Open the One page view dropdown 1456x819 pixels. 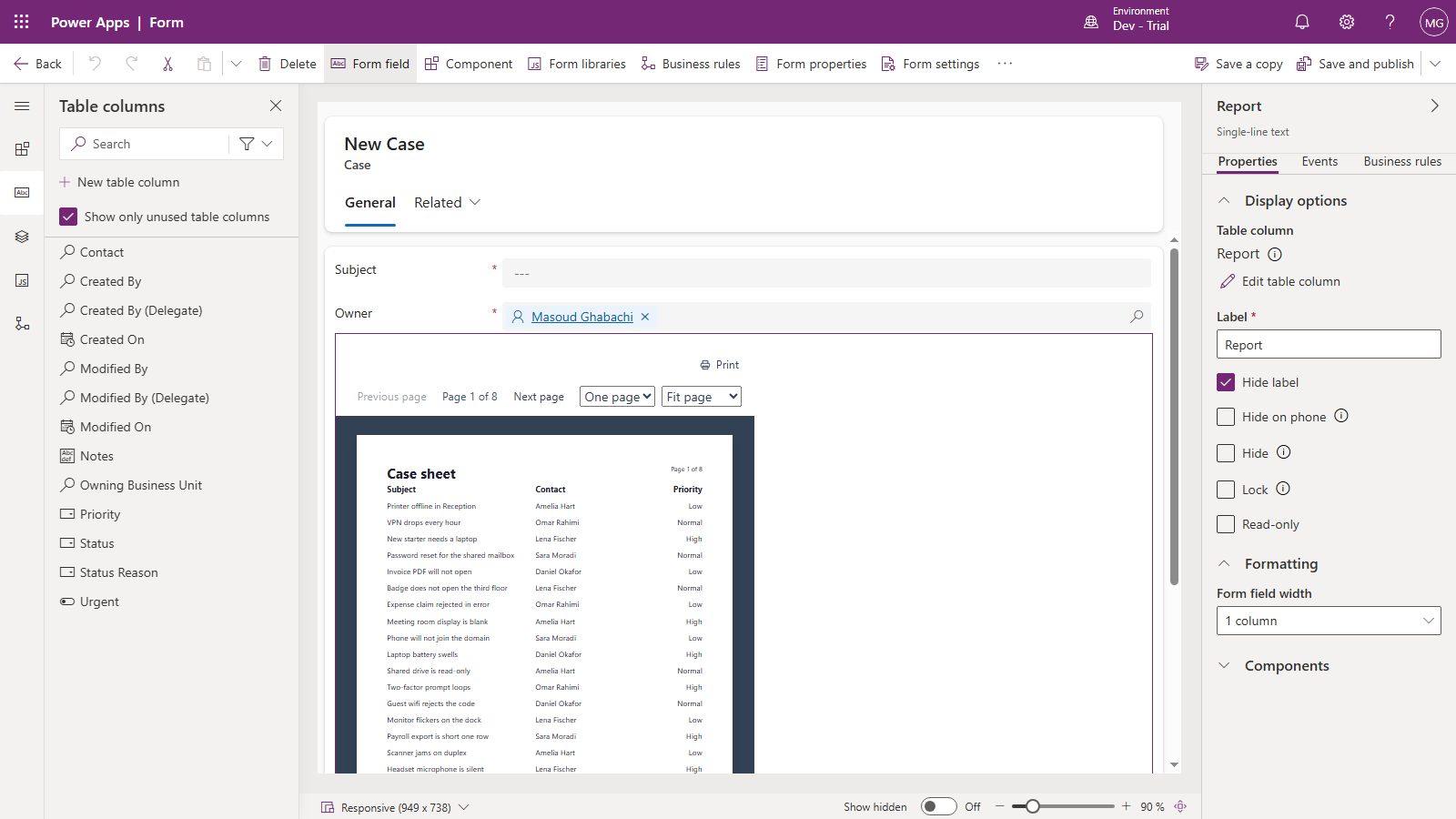(617, 397)
